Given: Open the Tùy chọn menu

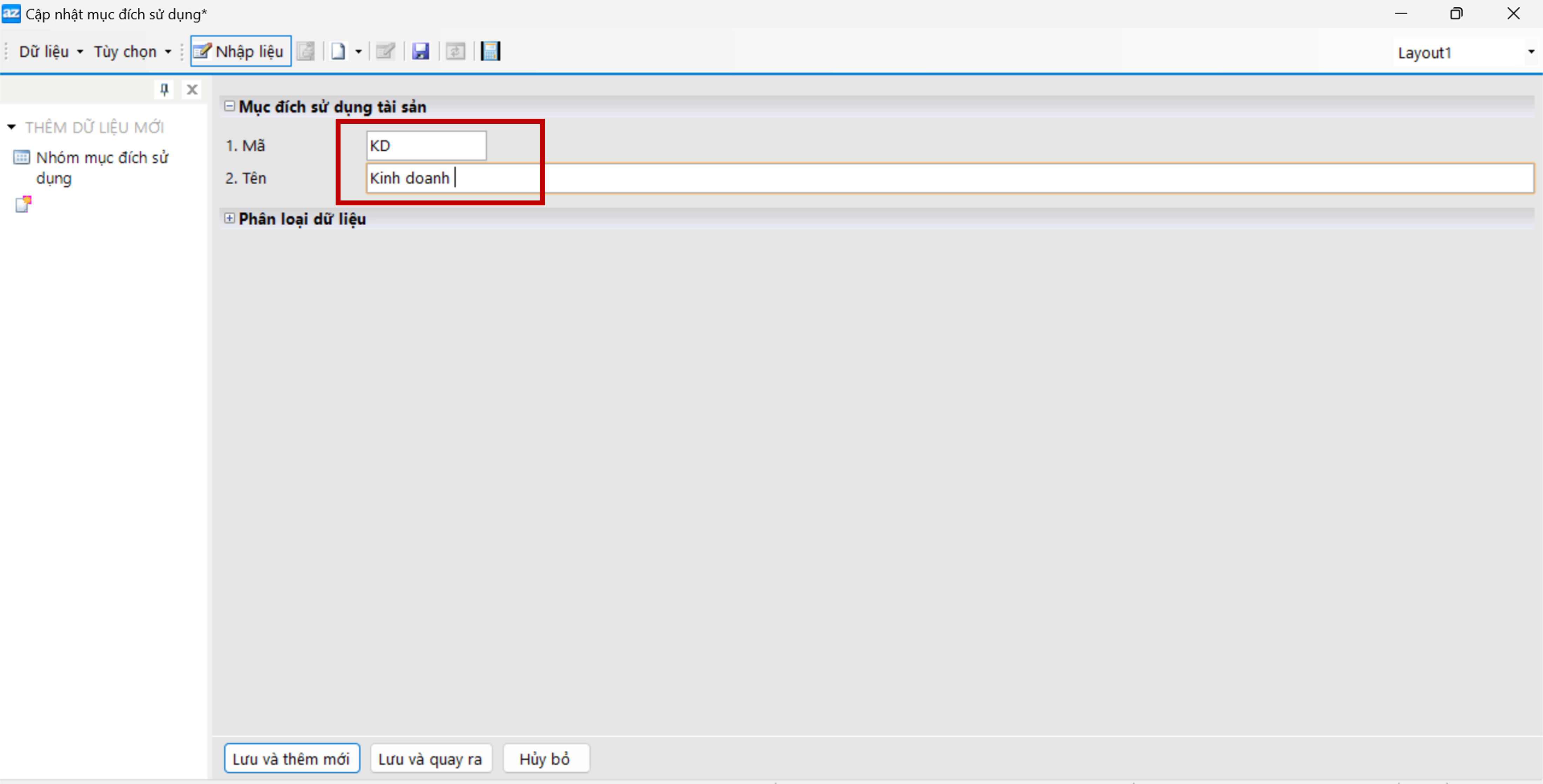Looking at the screenshot, I should [x=132, y=52].
